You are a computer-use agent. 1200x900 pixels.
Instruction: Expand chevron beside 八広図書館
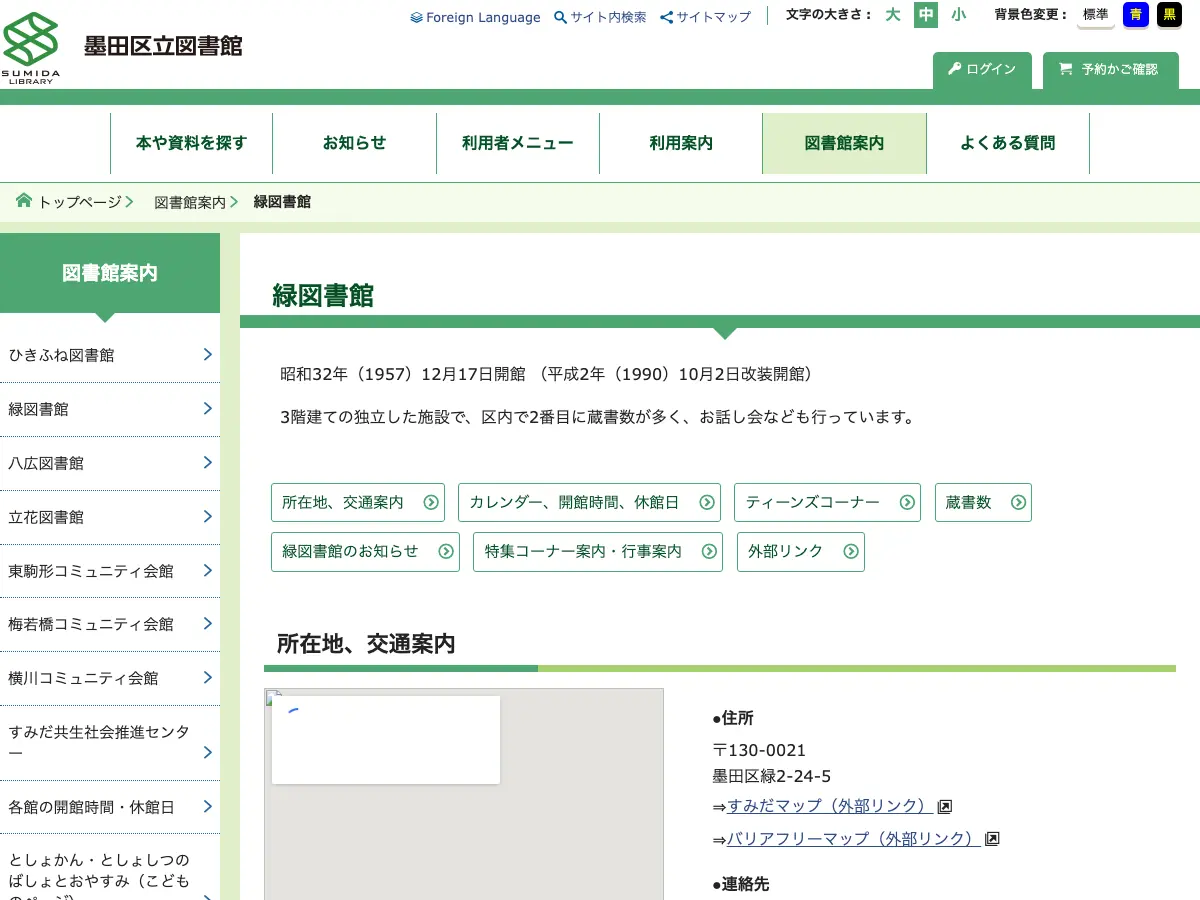point(207,462)
